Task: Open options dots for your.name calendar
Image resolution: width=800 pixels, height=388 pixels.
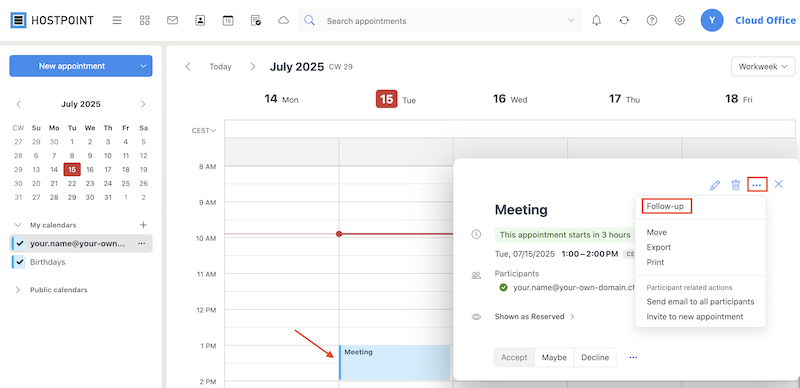Action: click(142, 244)
